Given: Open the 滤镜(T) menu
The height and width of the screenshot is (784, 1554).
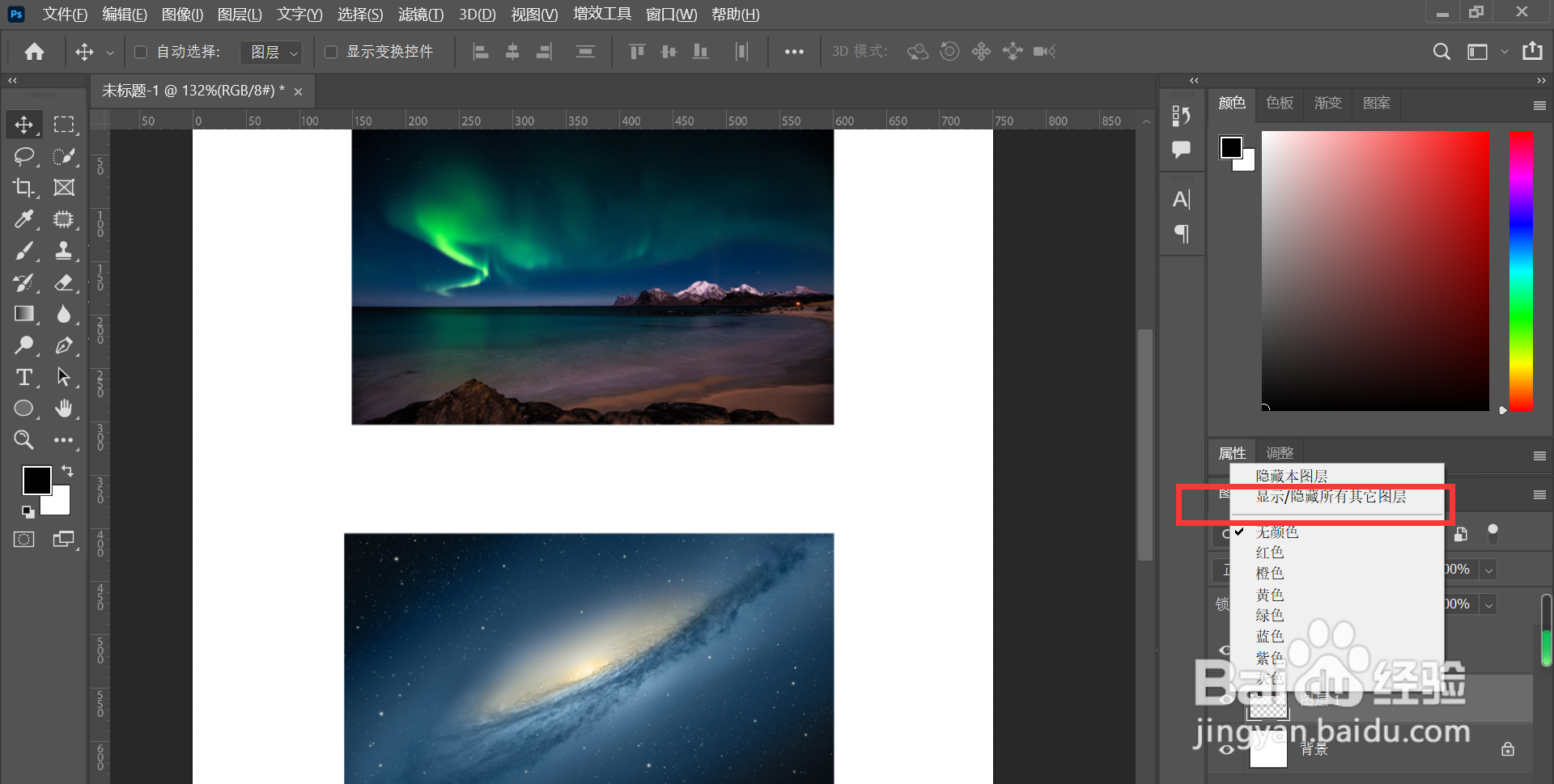Looking at the screenshot, I should tap(421, 15).
